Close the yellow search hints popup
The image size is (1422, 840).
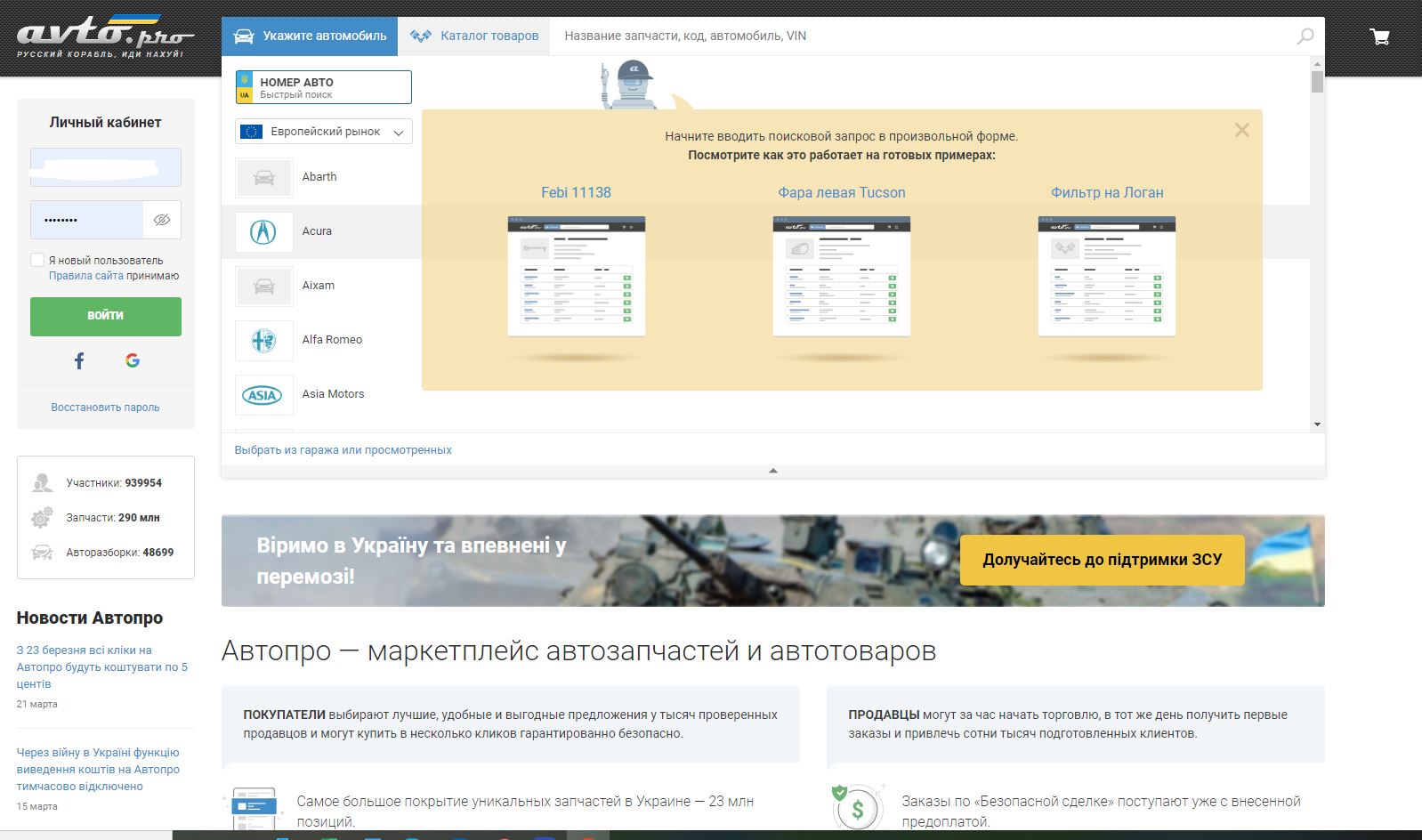[1241, 130]
